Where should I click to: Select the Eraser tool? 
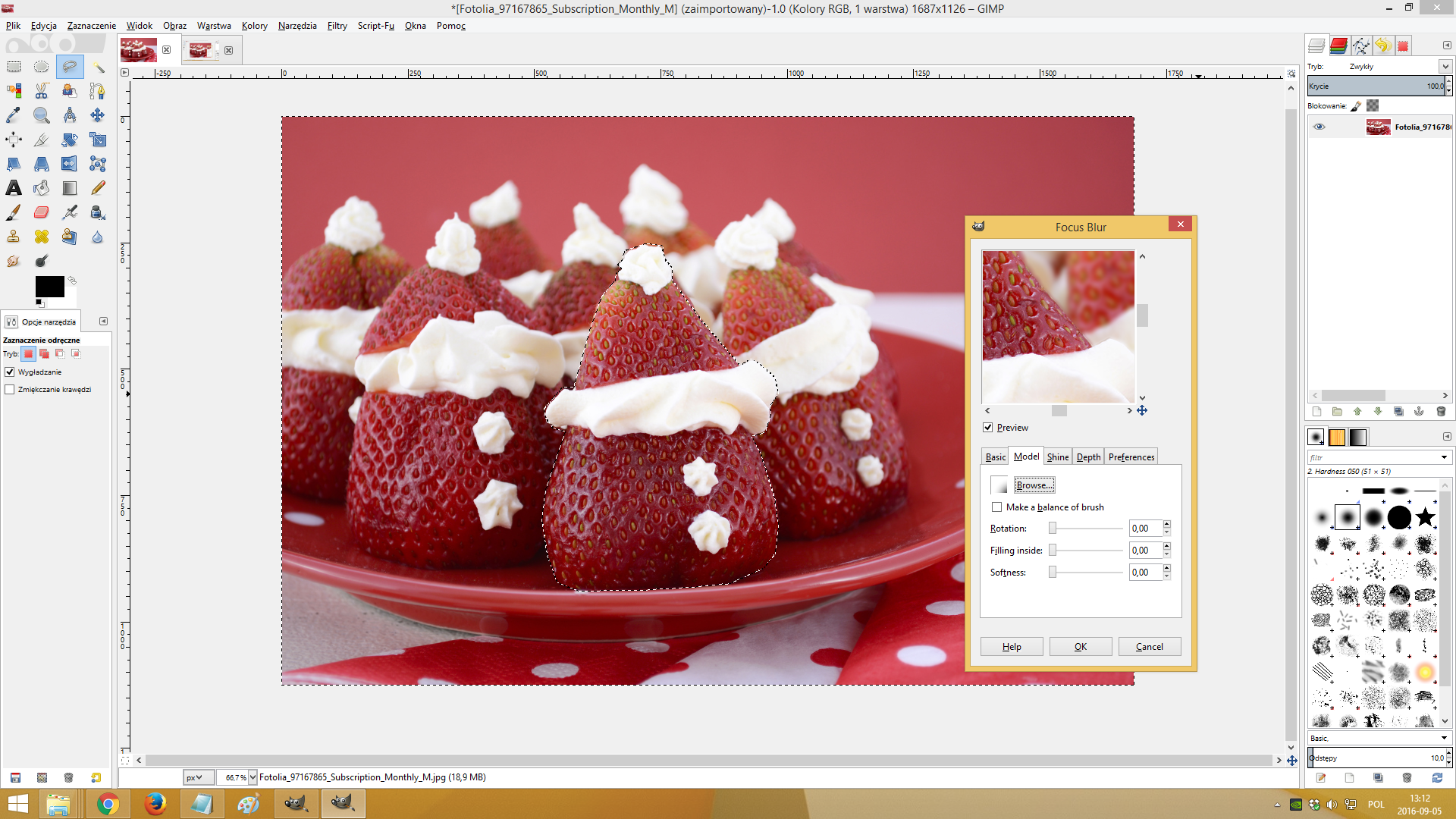tap(42, 212)
